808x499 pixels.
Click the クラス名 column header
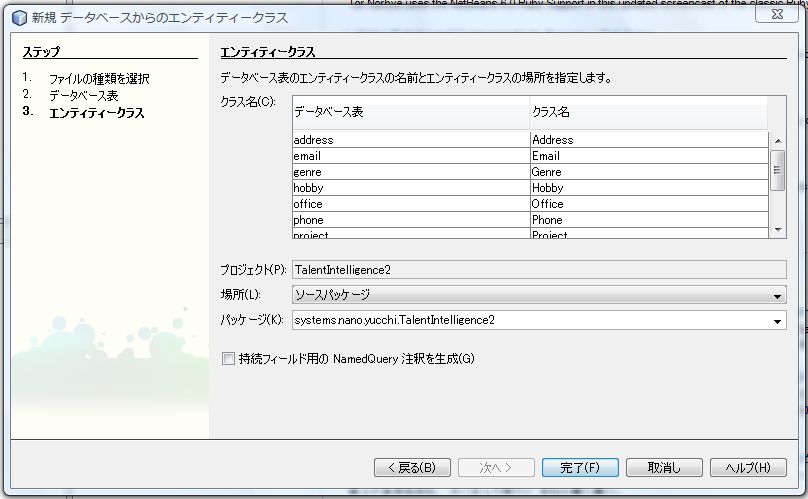point(648,113)
